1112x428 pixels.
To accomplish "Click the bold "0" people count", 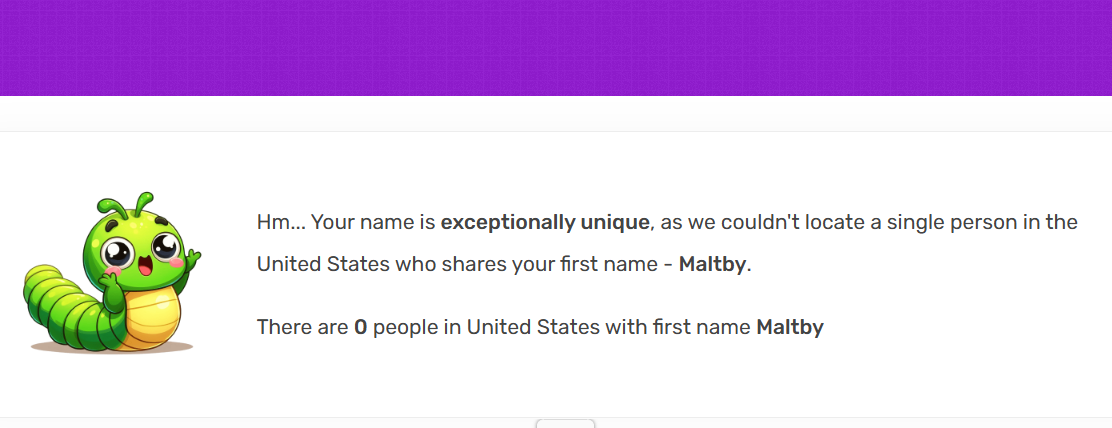I will pos(360,327).
